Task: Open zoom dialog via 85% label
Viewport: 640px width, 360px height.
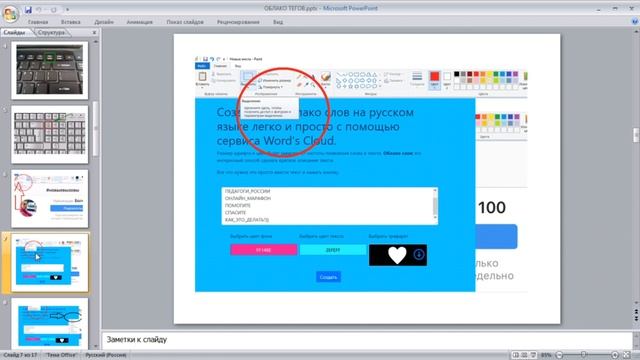Action: 546,355
